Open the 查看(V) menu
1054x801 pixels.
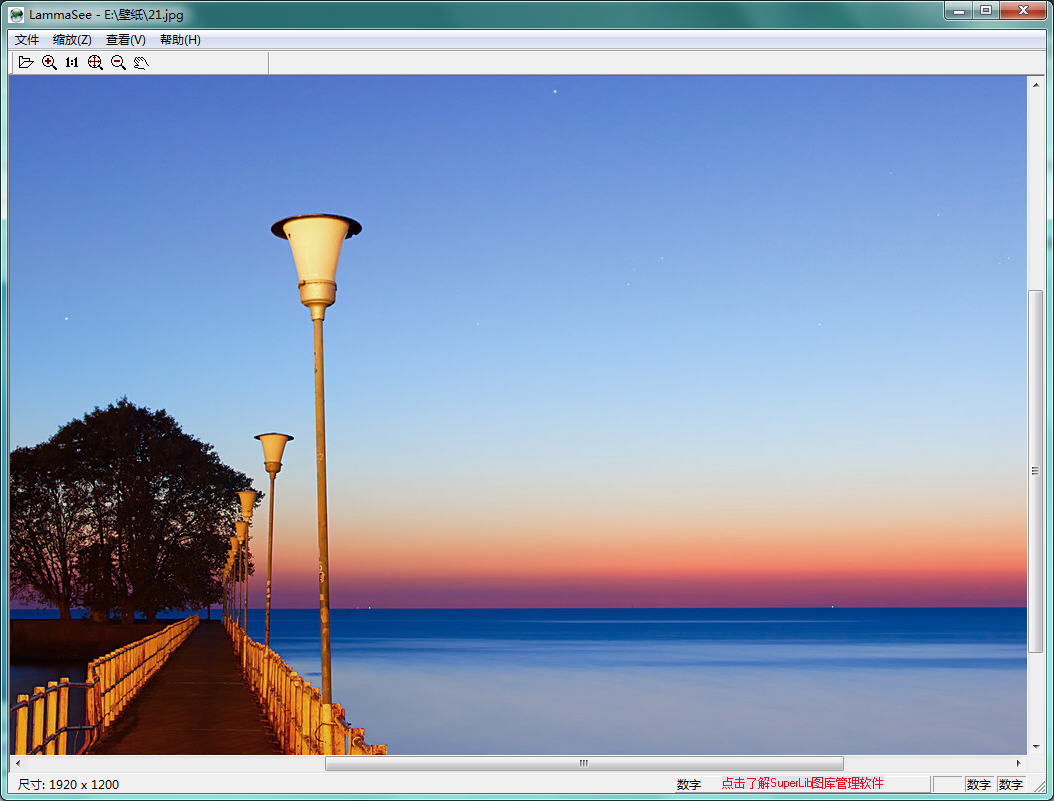click(x=126, y=40)
